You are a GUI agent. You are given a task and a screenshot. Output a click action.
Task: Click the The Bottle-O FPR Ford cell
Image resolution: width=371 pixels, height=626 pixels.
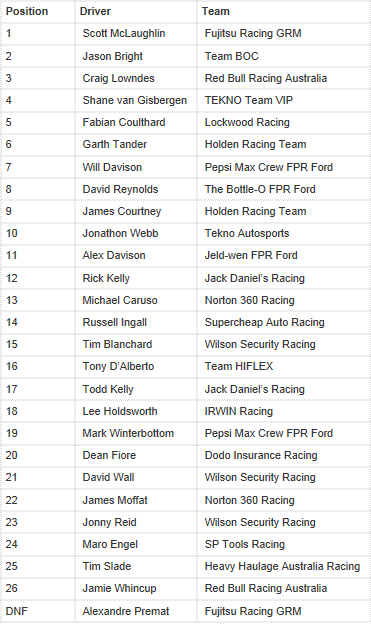click(x=283, y=189)
